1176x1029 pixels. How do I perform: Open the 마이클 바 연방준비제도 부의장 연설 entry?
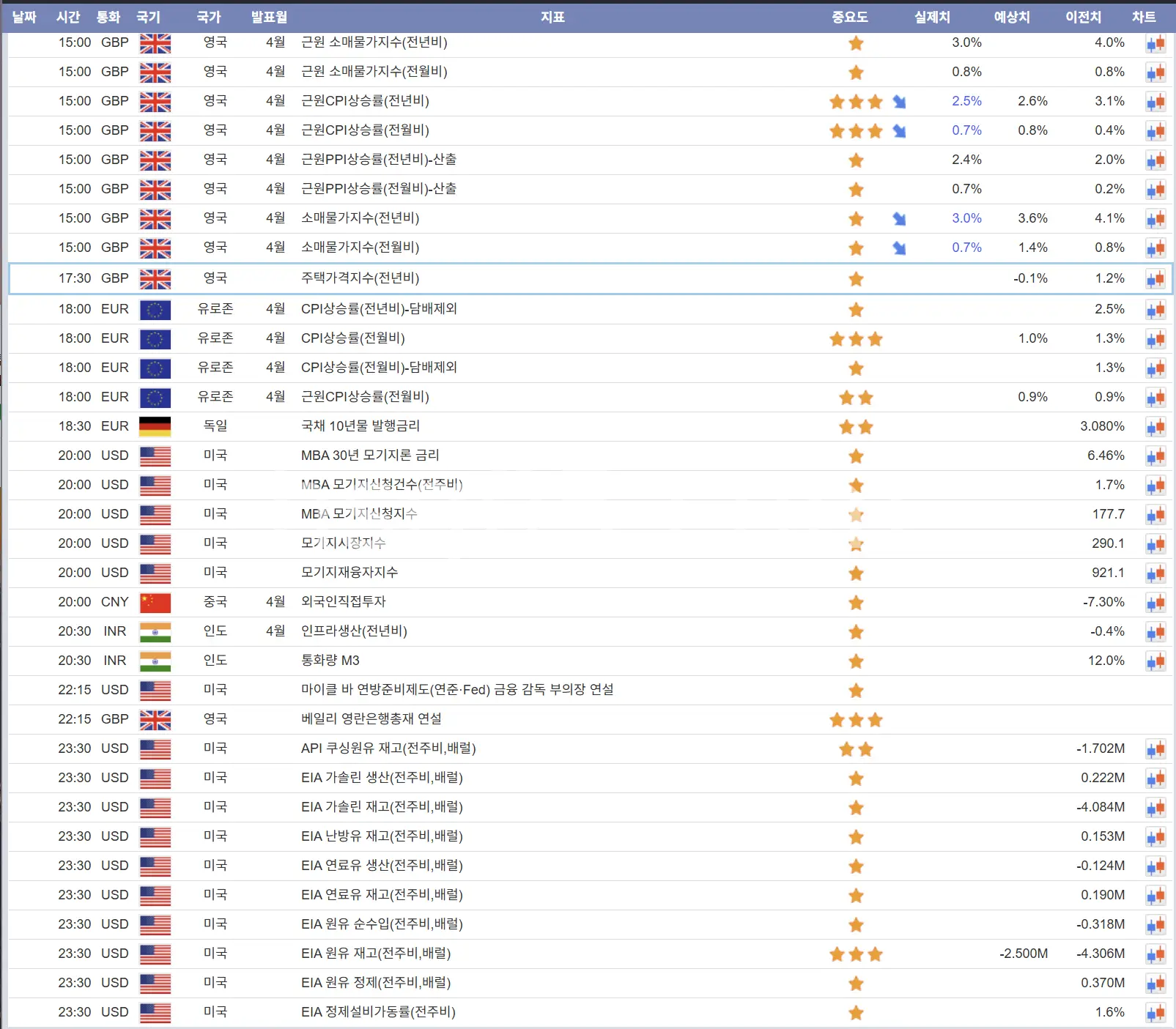[457, 690]
